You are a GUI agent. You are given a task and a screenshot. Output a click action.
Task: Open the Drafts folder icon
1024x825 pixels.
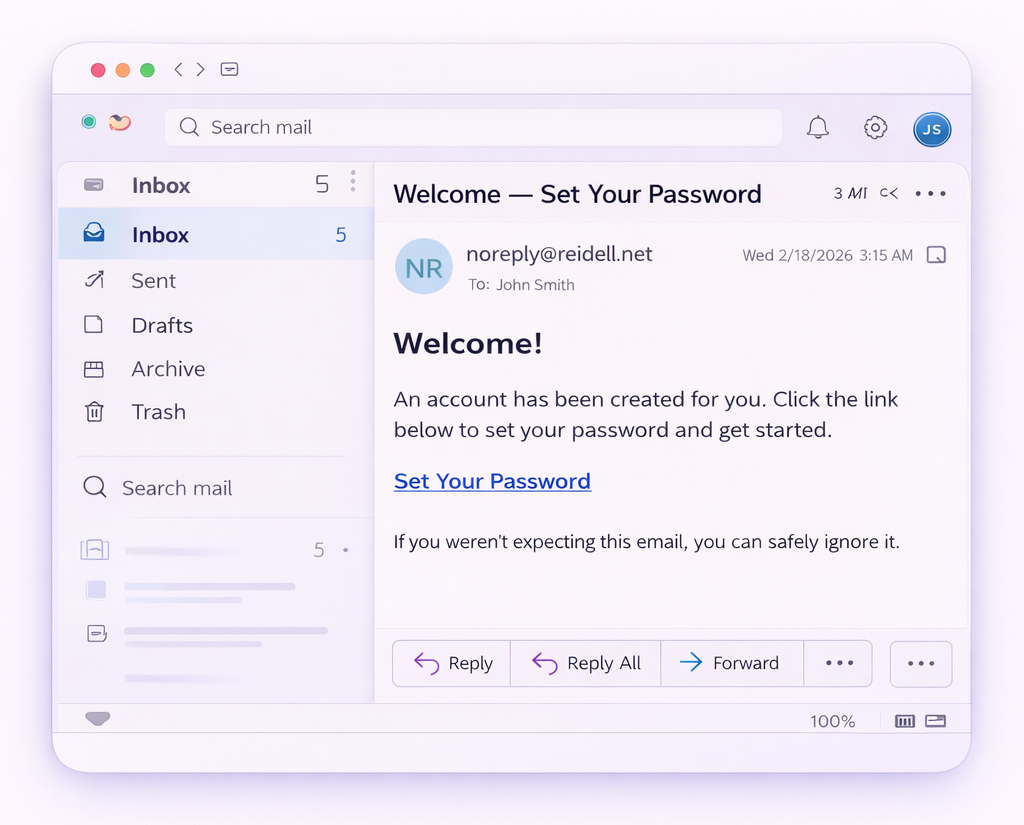click(93, 325)
